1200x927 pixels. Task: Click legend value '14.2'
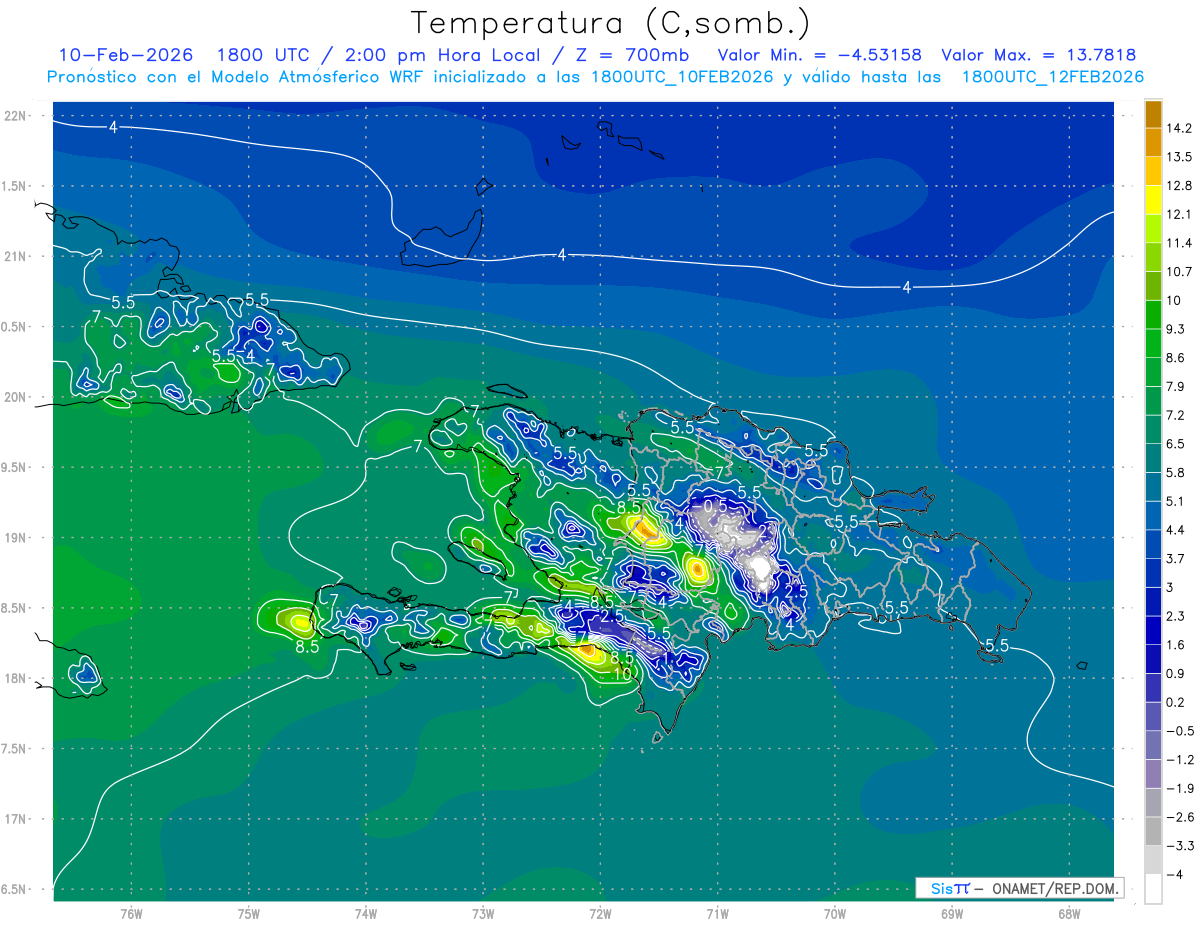click(x=1177, y=128)
